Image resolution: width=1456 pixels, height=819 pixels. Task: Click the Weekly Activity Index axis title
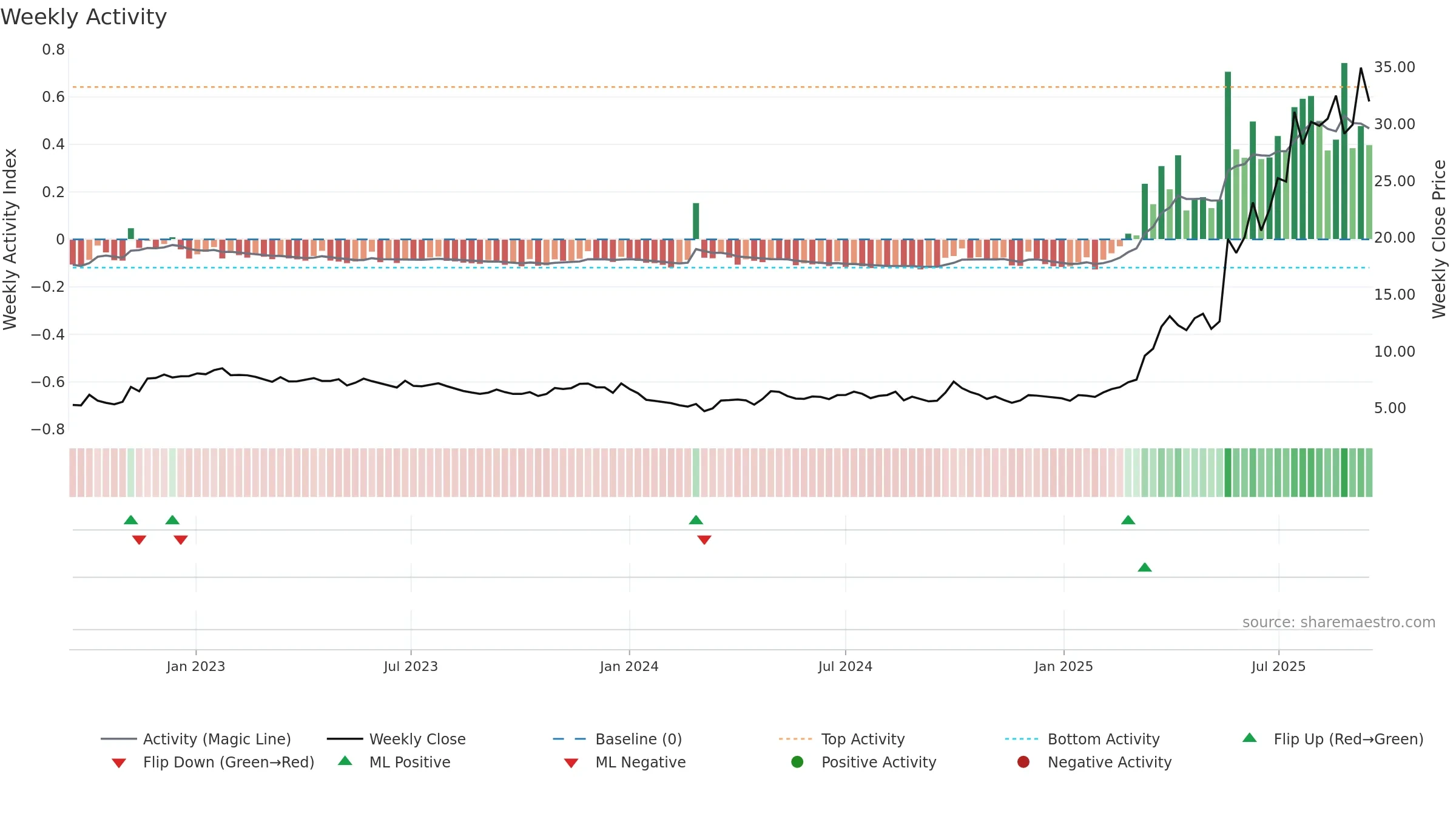10,239
